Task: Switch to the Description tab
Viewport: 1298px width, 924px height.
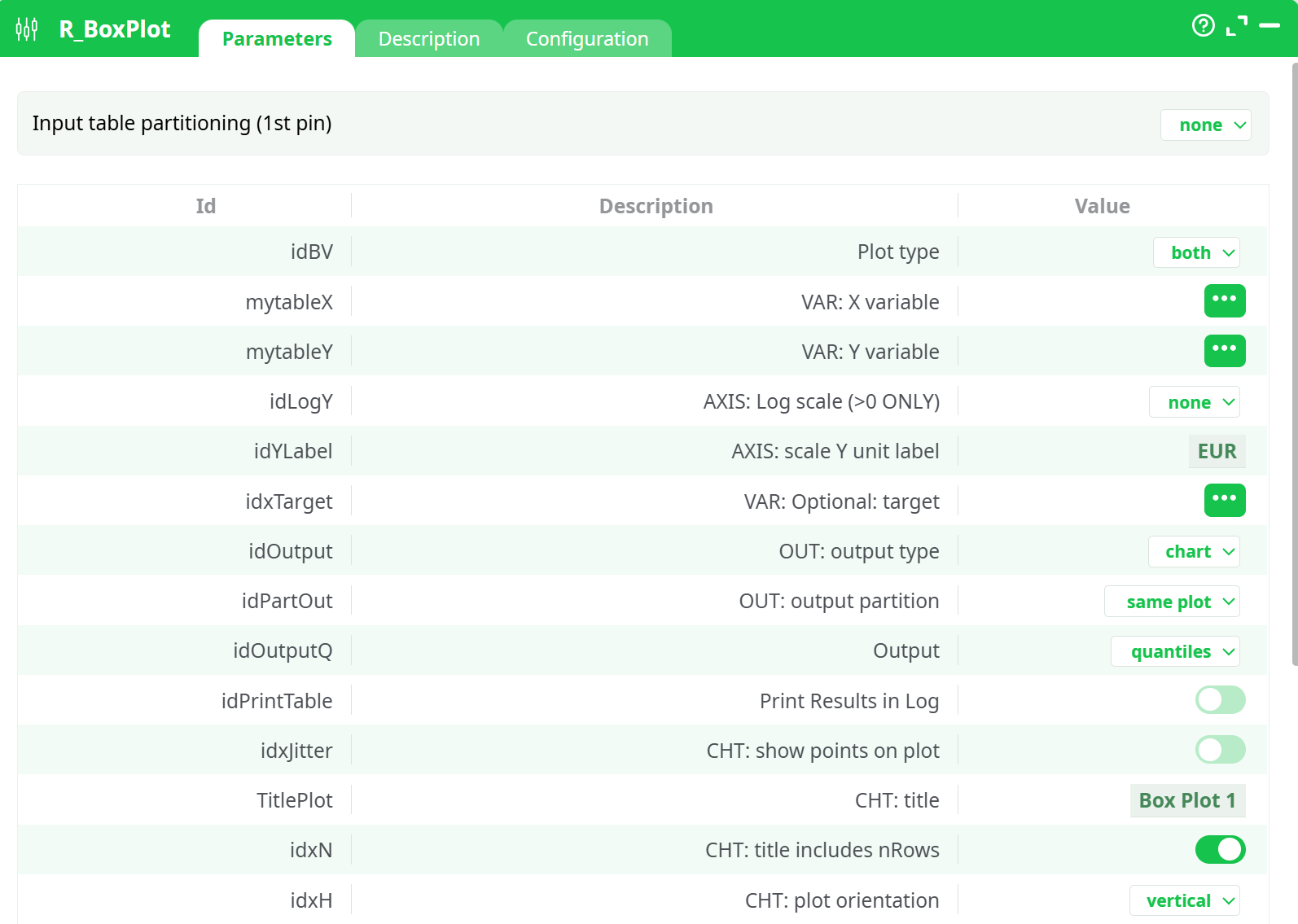Action: tap(429, 39)
